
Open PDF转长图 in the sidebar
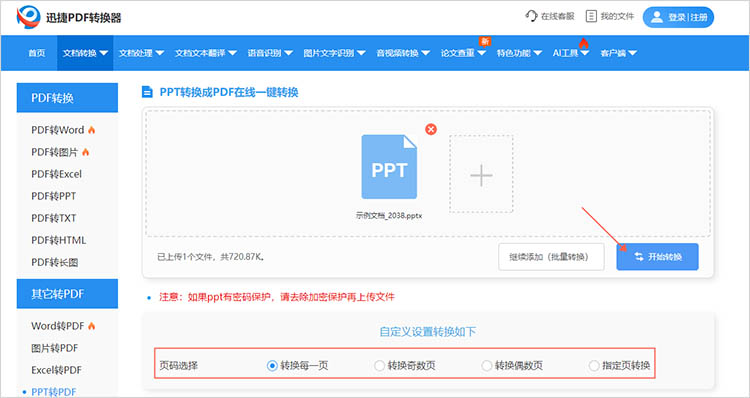pyautogui.click(x=55, y=262)
